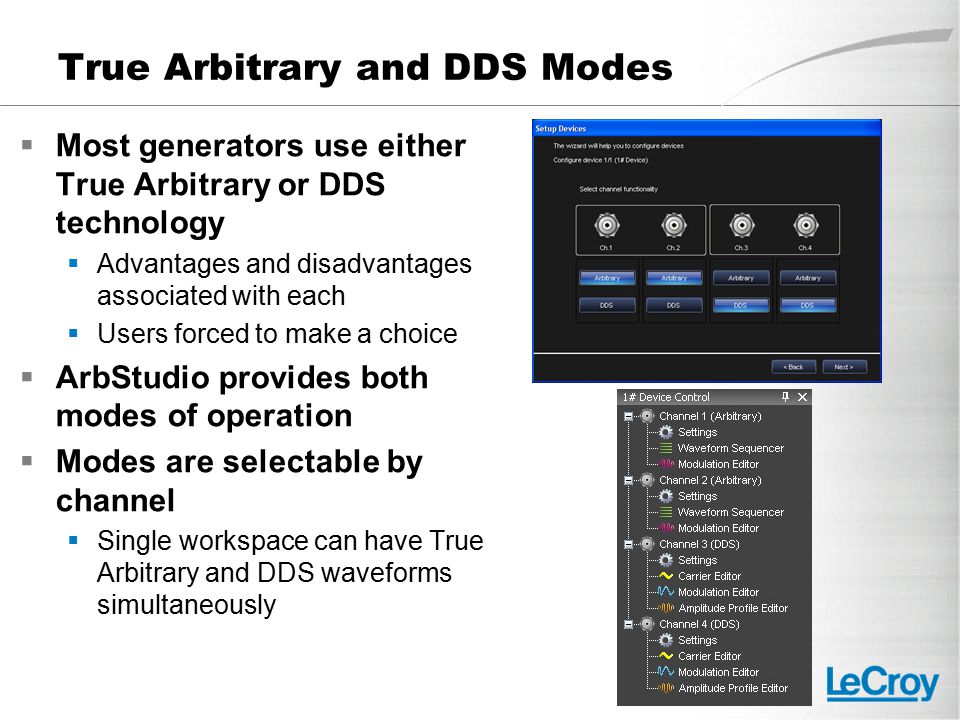Select the Channel 3 (DDS) connector icon

click(647, 544)
